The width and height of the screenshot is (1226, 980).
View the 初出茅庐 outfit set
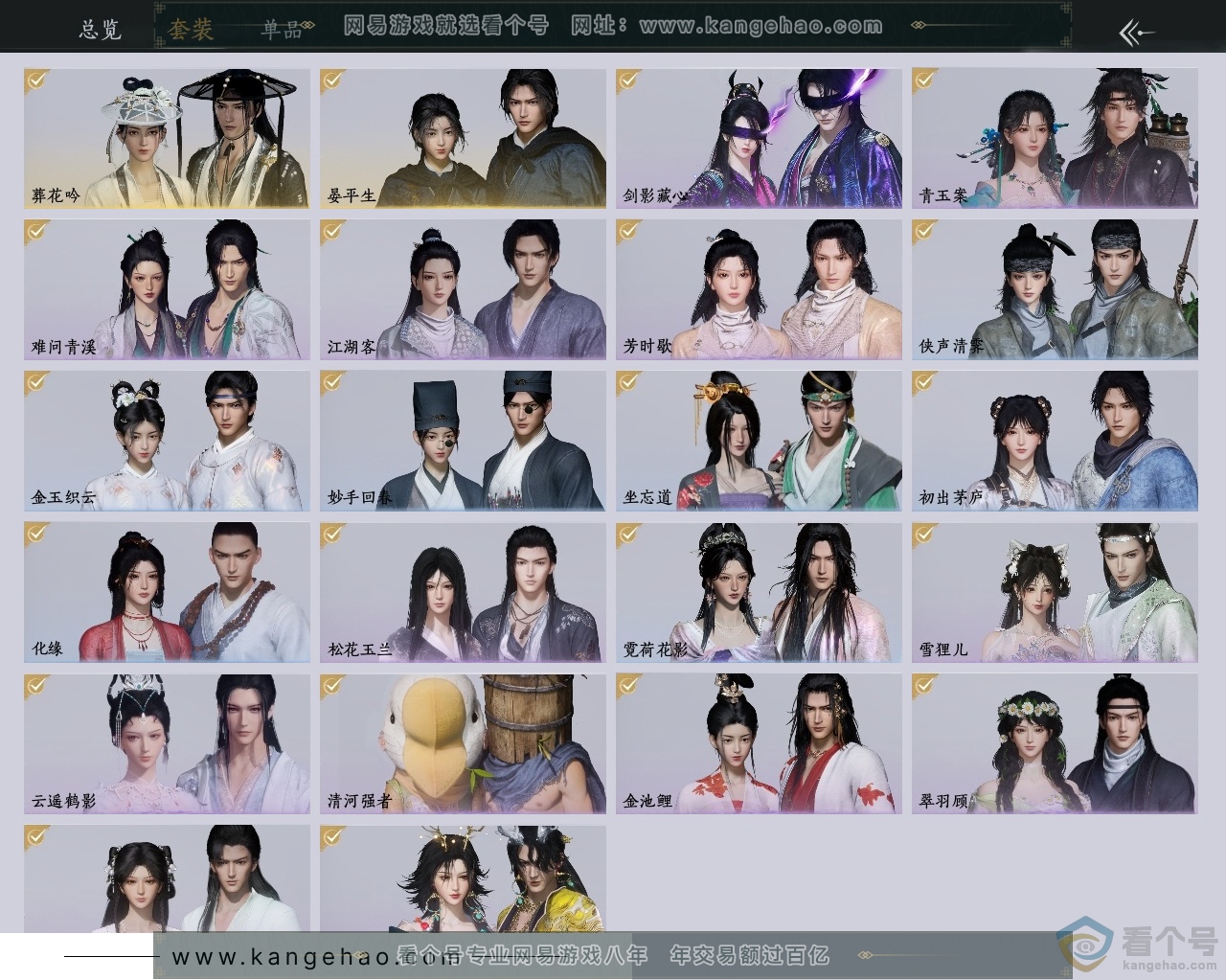pos(1055,441)
